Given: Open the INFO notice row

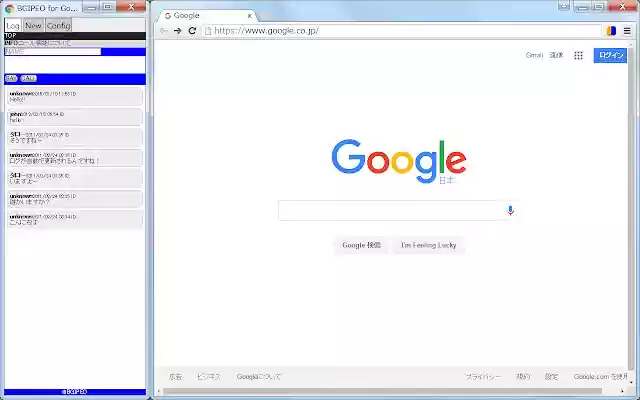Looking at the screenshot, I should (75, 43).
